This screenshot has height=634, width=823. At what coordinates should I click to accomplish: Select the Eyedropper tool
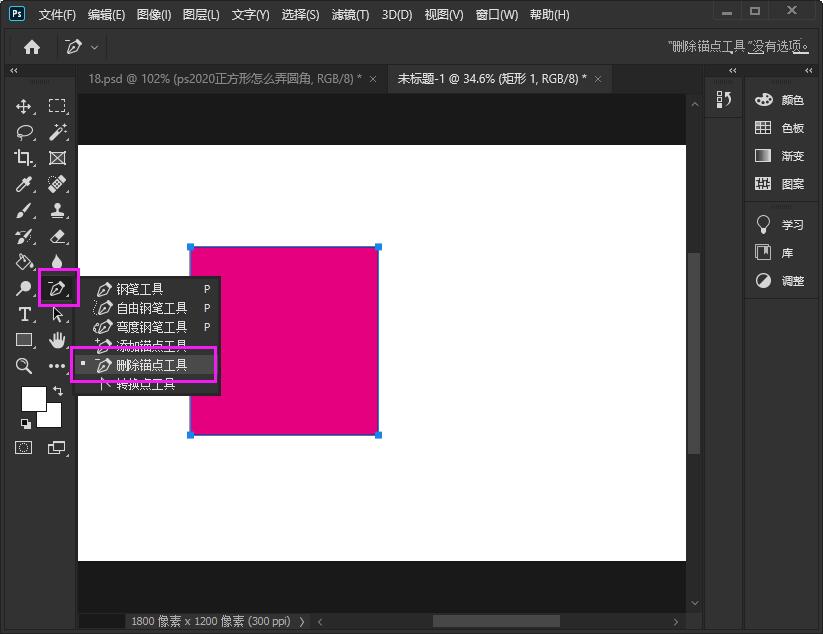pos(24,184)
